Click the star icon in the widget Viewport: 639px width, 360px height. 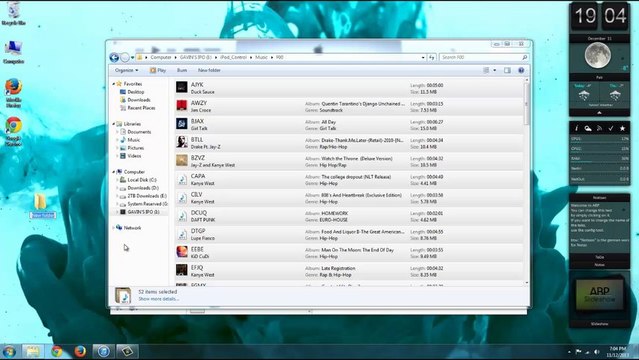(x=622, y=128)
